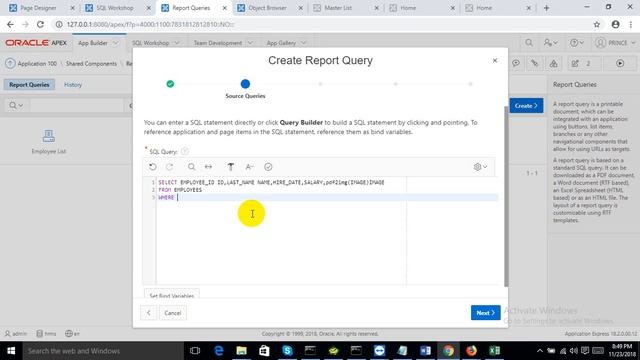
Task: Click the APEX header search icon
Action: coord(529,43)
